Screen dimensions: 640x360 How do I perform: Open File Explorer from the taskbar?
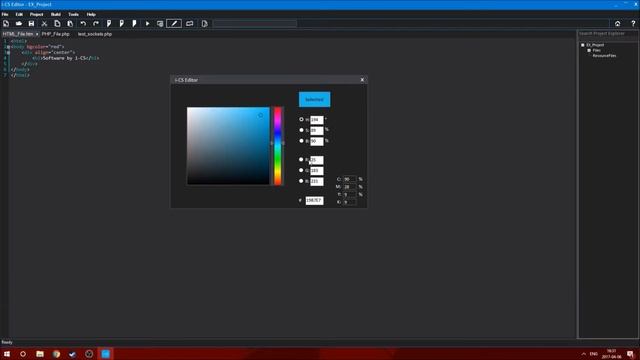40,354
